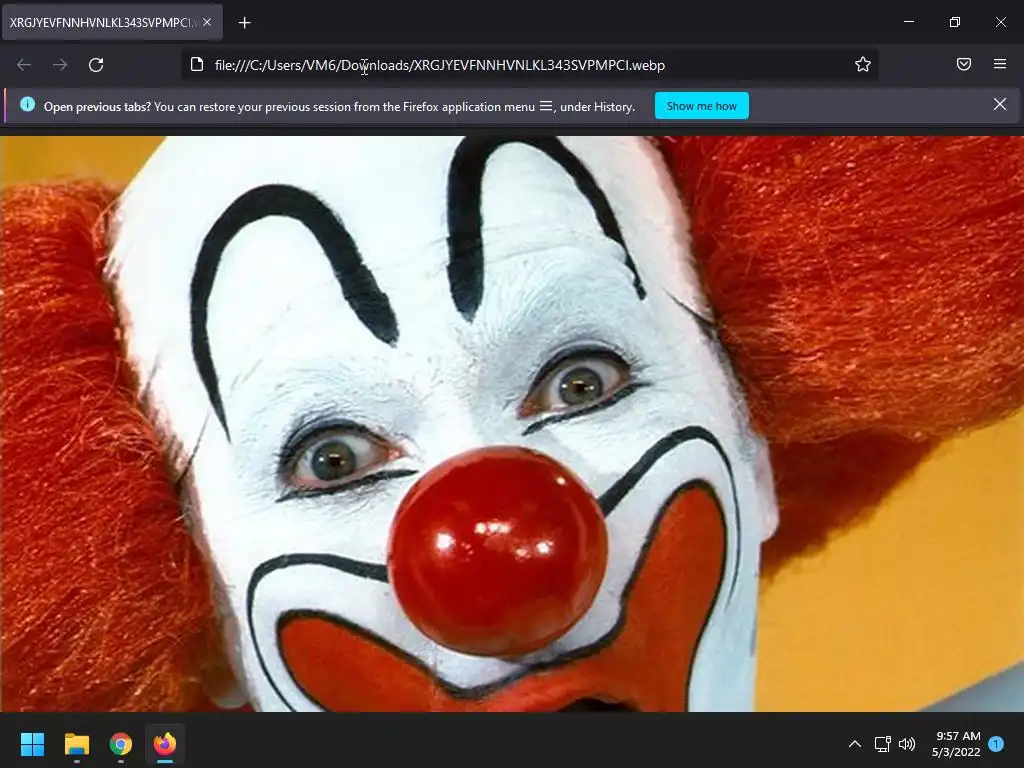Click the clown image in the viewer
Image resolution: width=1024 pixels, height=768 pixels.
pyautogui.click(x=512, y=423)
